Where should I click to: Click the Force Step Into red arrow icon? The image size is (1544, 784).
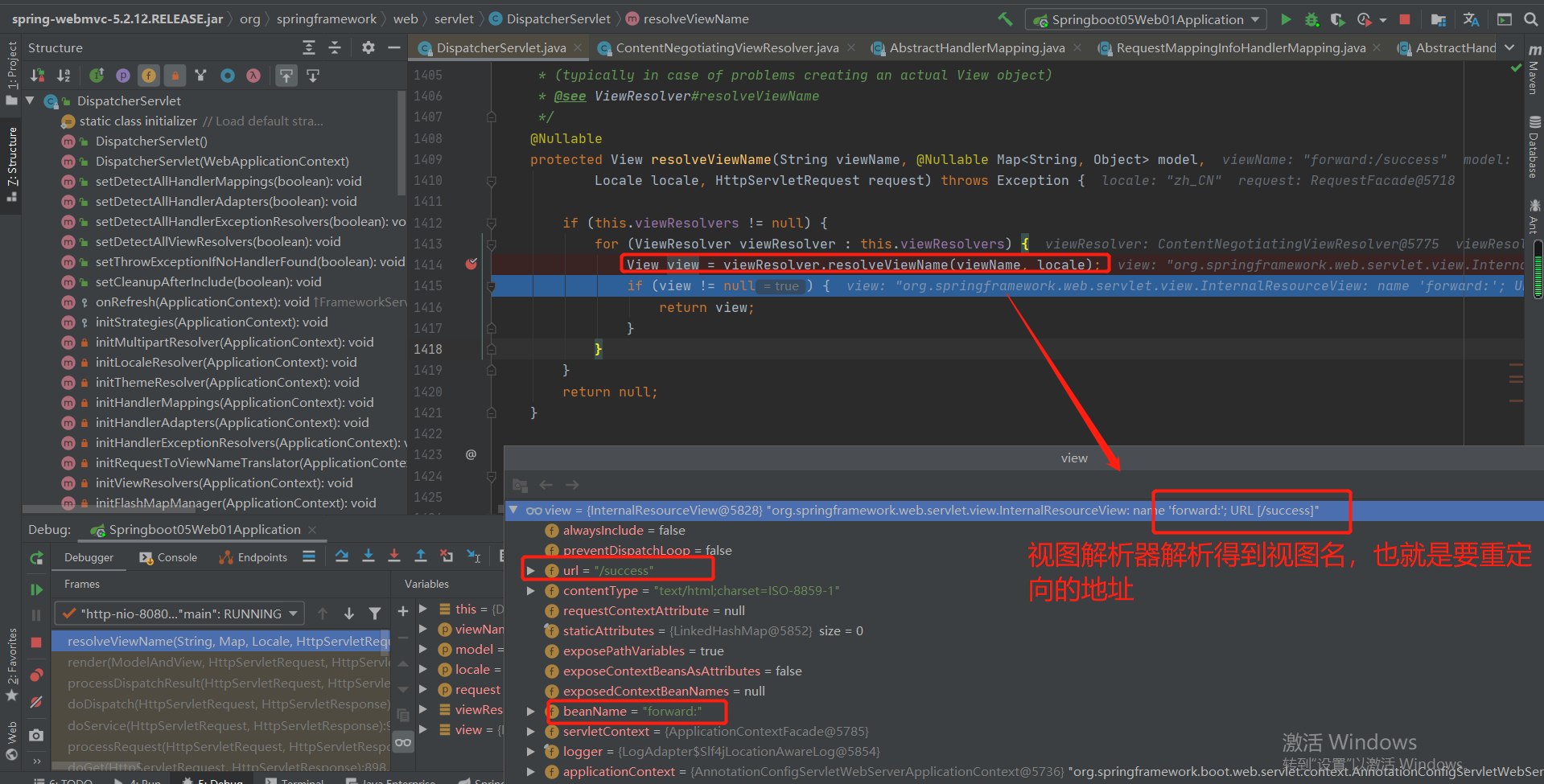point(393,556)
